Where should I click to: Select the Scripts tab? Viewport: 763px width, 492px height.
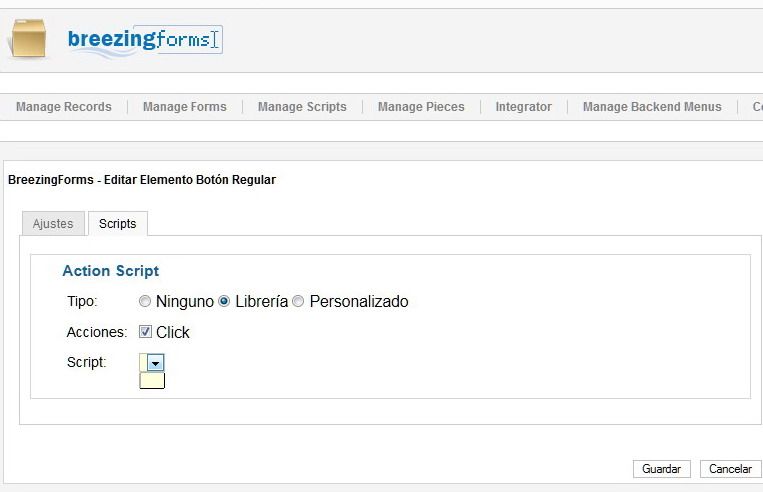[117, 223]
